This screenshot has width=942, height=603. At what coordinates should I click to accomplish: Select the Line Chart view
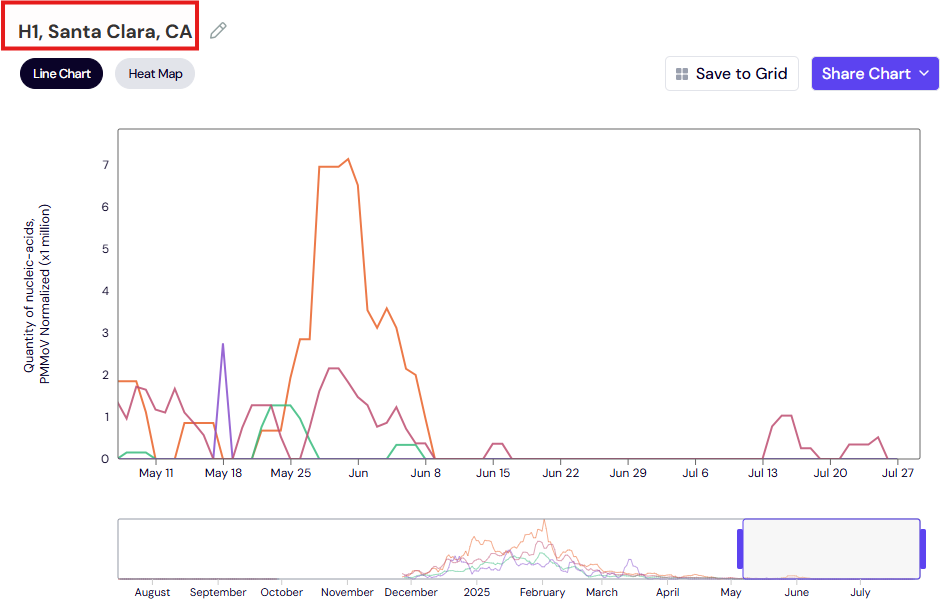pyautogui.click(x=61, y=74)
